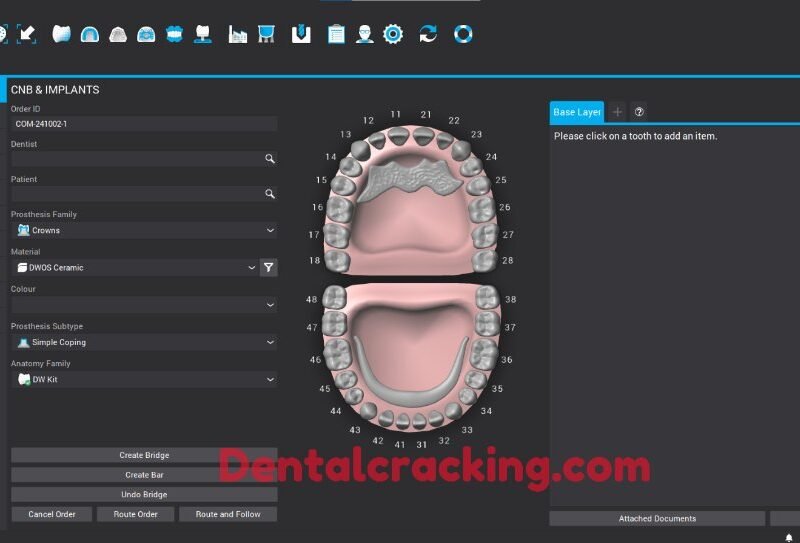The width and height of the screenshot is (800, 543).
Task: Click the notification bell icon
Action: point(788,538)
